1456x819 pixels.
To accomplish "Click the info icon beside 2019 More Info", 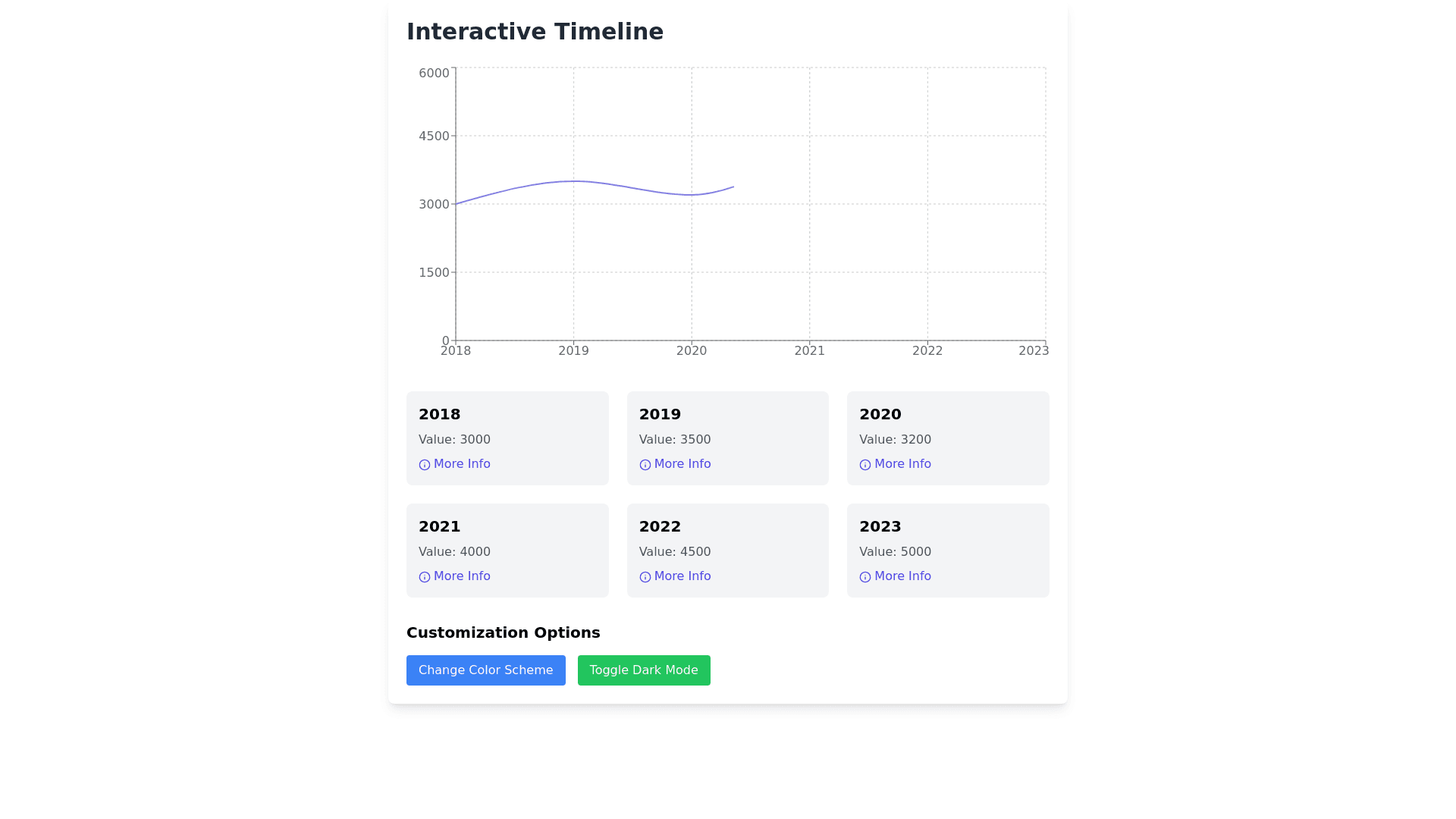I will [x=645, y=464].
